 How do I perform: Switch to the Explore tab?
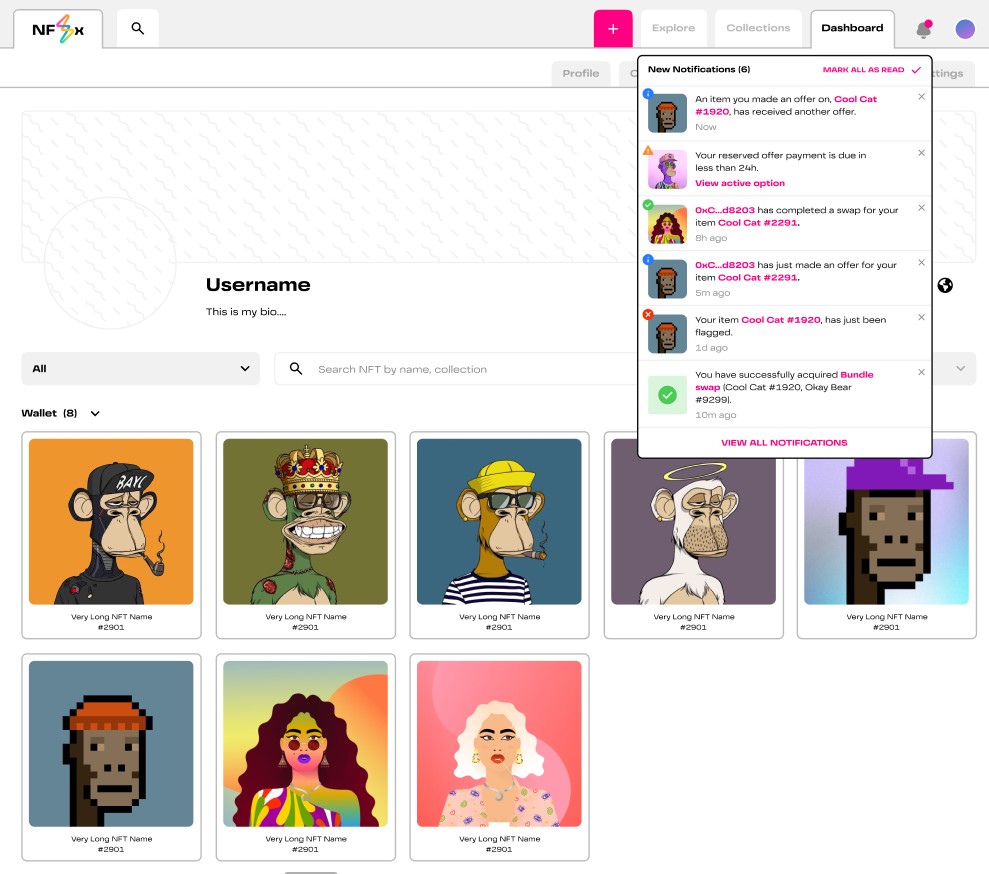tap(673, 29)
